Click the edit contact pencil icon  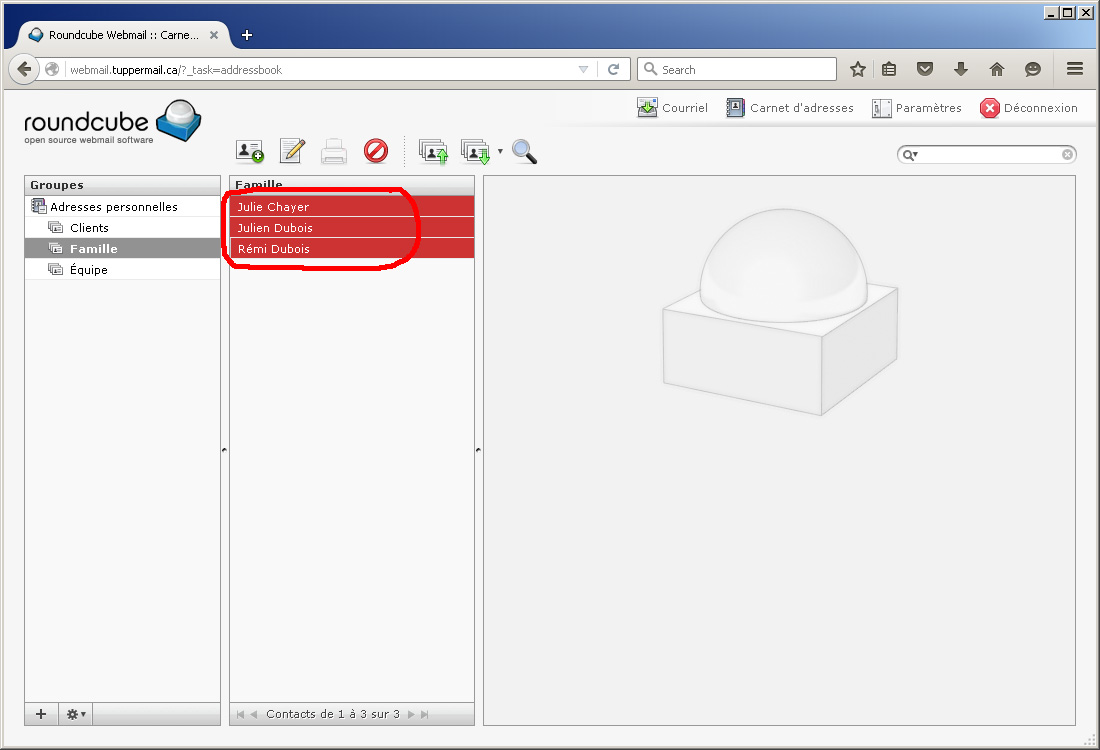point(292,151)
